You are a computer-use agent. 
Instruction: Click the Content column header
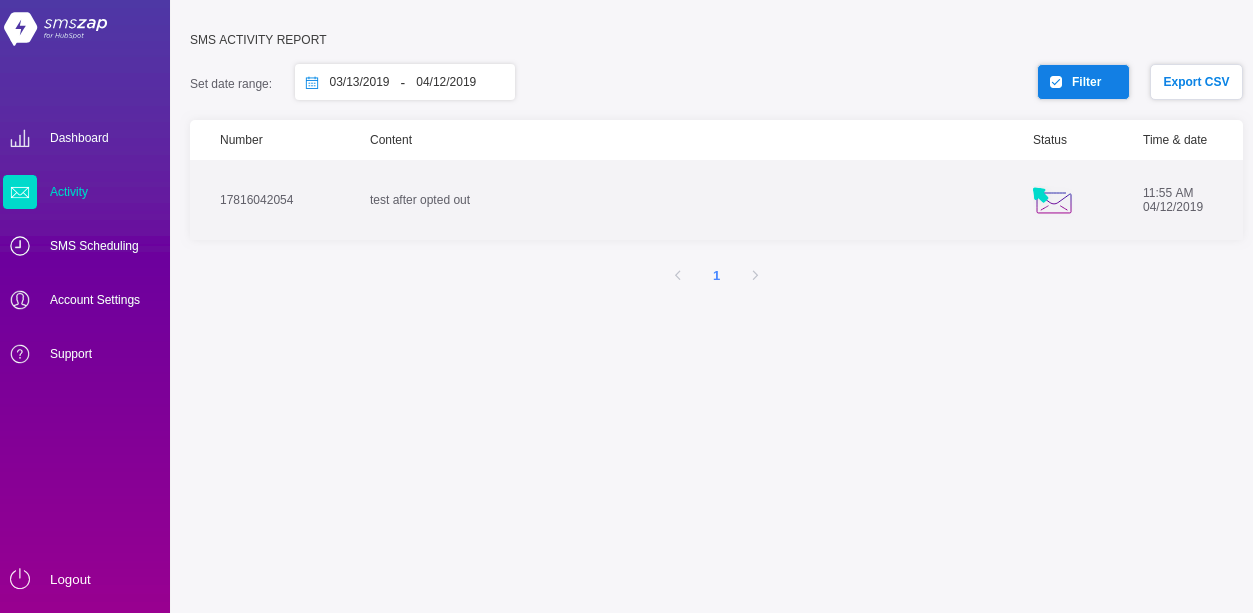coord(391,140)
